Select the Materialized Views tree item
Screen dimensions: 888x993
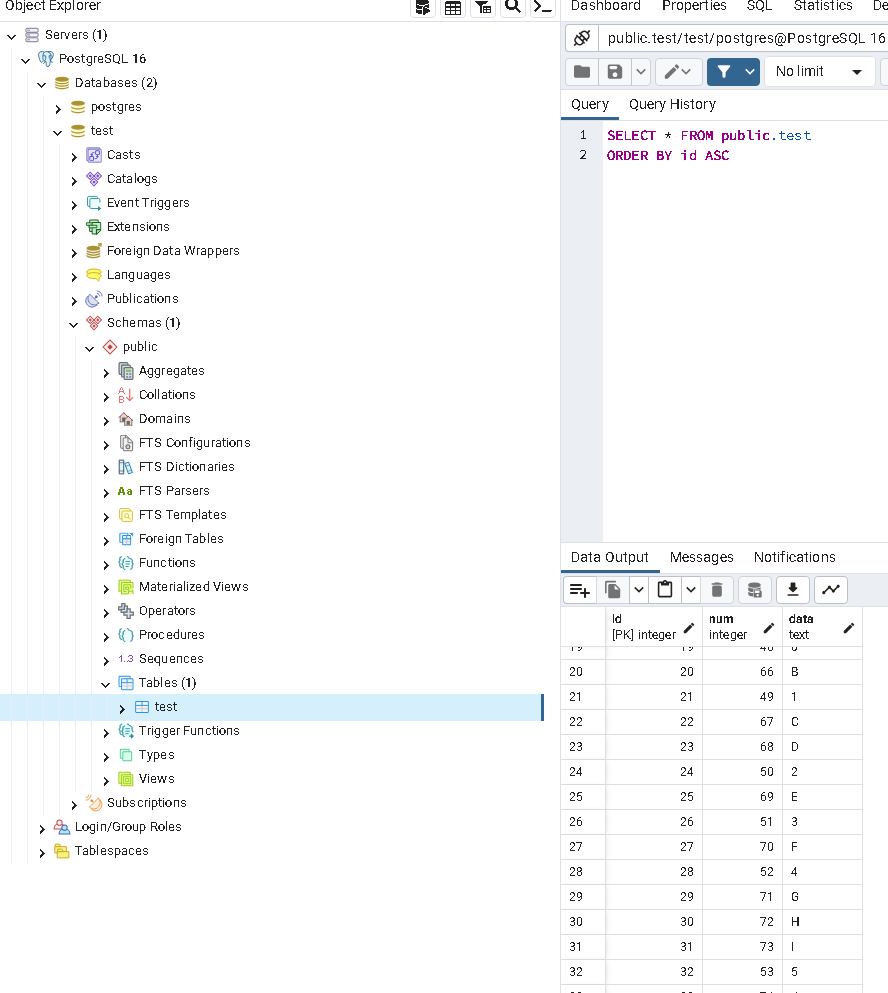click(x=193, y=587)
